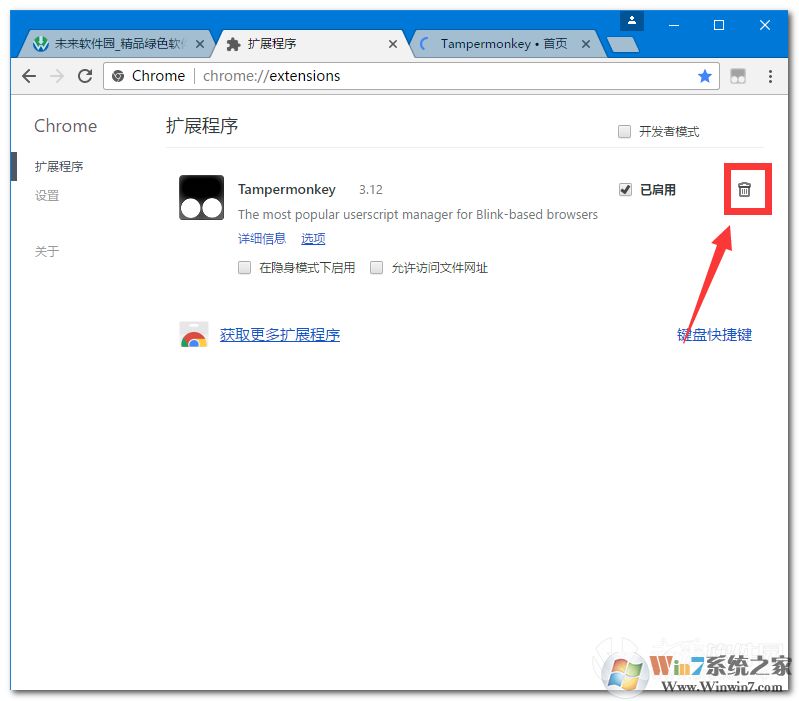Click 获取更多扩展程序 link

(x=280, y=335)
